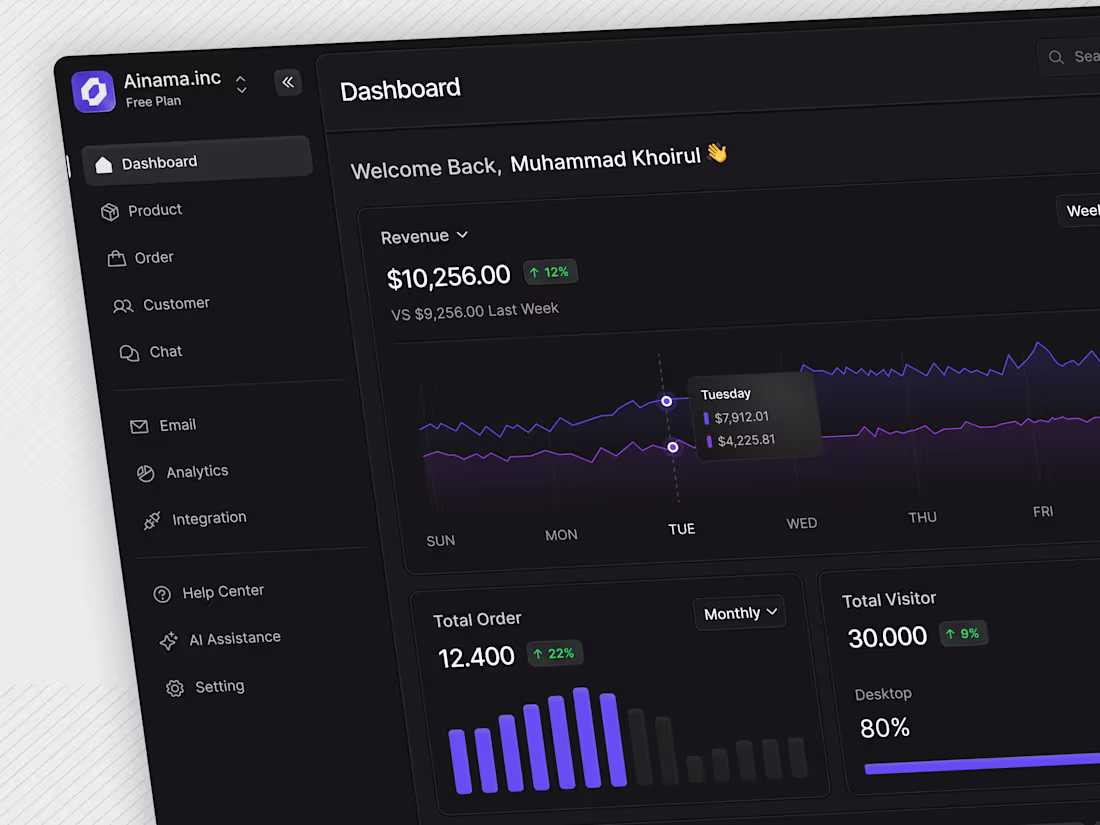1100x825 pixels.
Task: Open the Integration page
Action: point(208,518)
